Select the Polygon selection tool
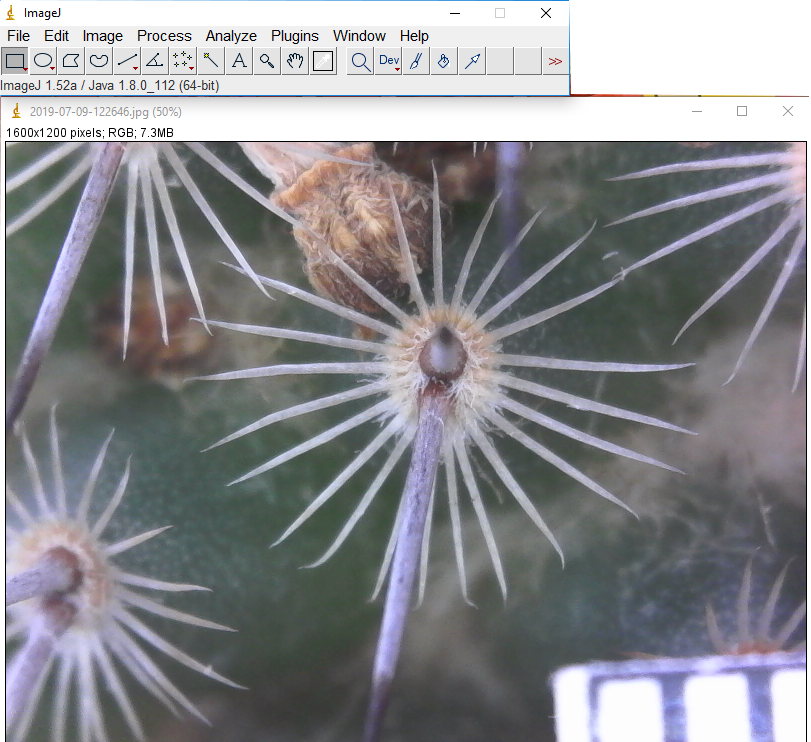811x742 pixels. tap(71, 61)
